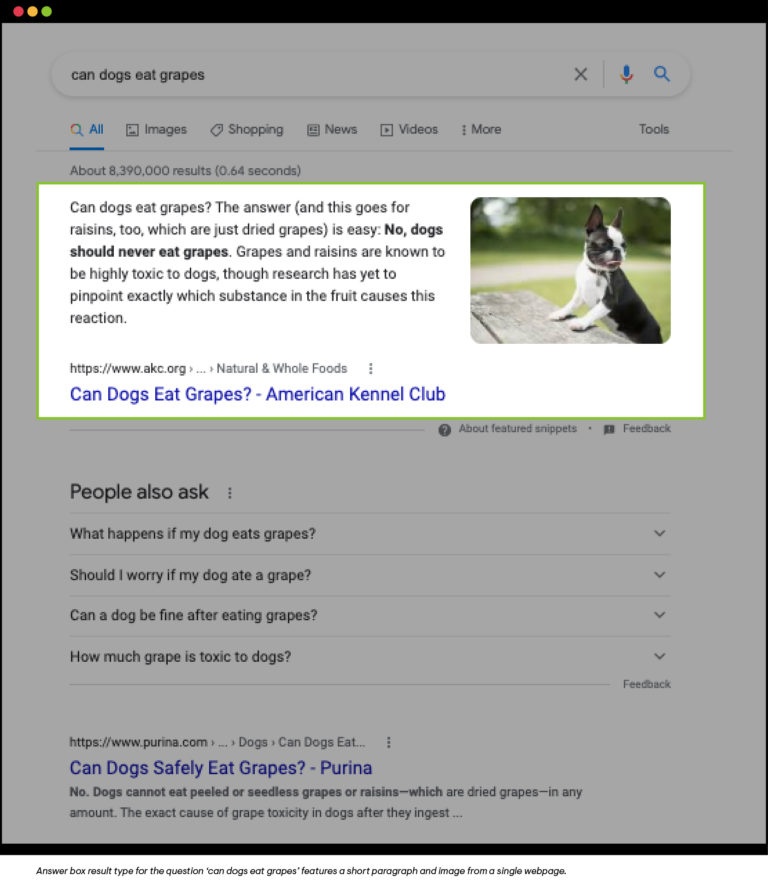
Task: Click the dog photo in featured snippet
Action: coord(570,270)
